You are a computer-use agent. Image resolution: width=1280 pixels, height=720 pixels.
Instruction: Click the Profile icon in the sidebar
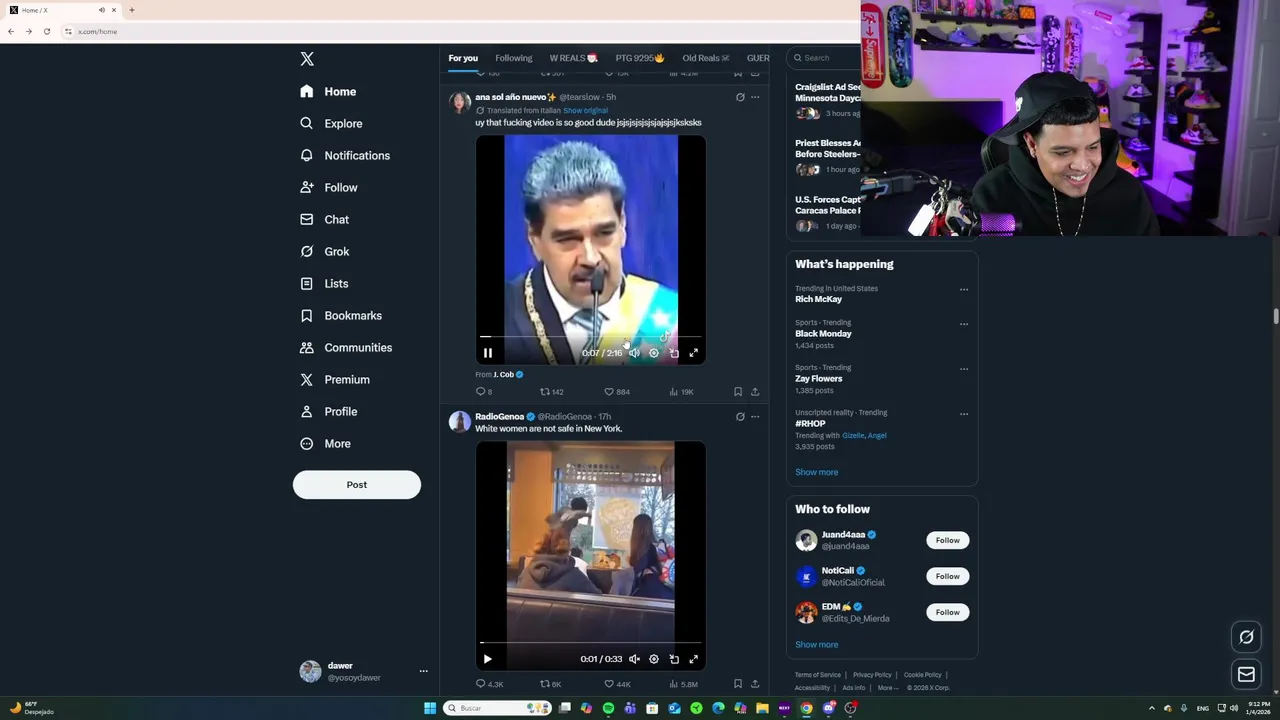[307, 411]
